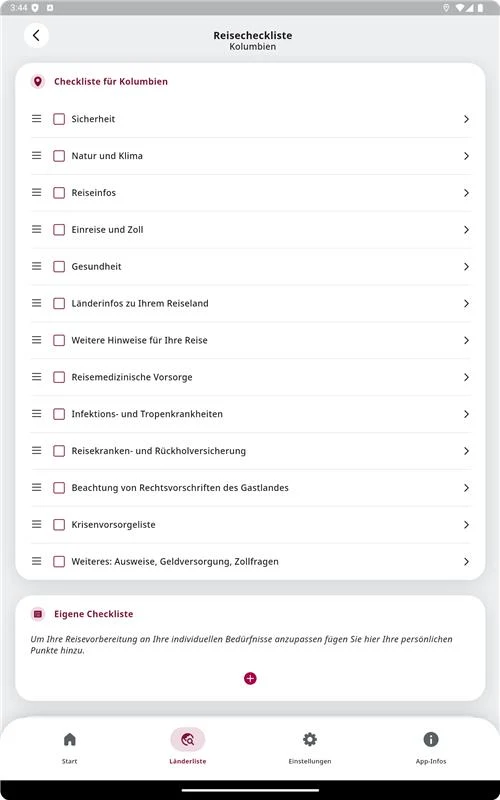500x800 pixels.
Task: Grab the reorder handle beside Sicherheit
Action: pos(37,119)
